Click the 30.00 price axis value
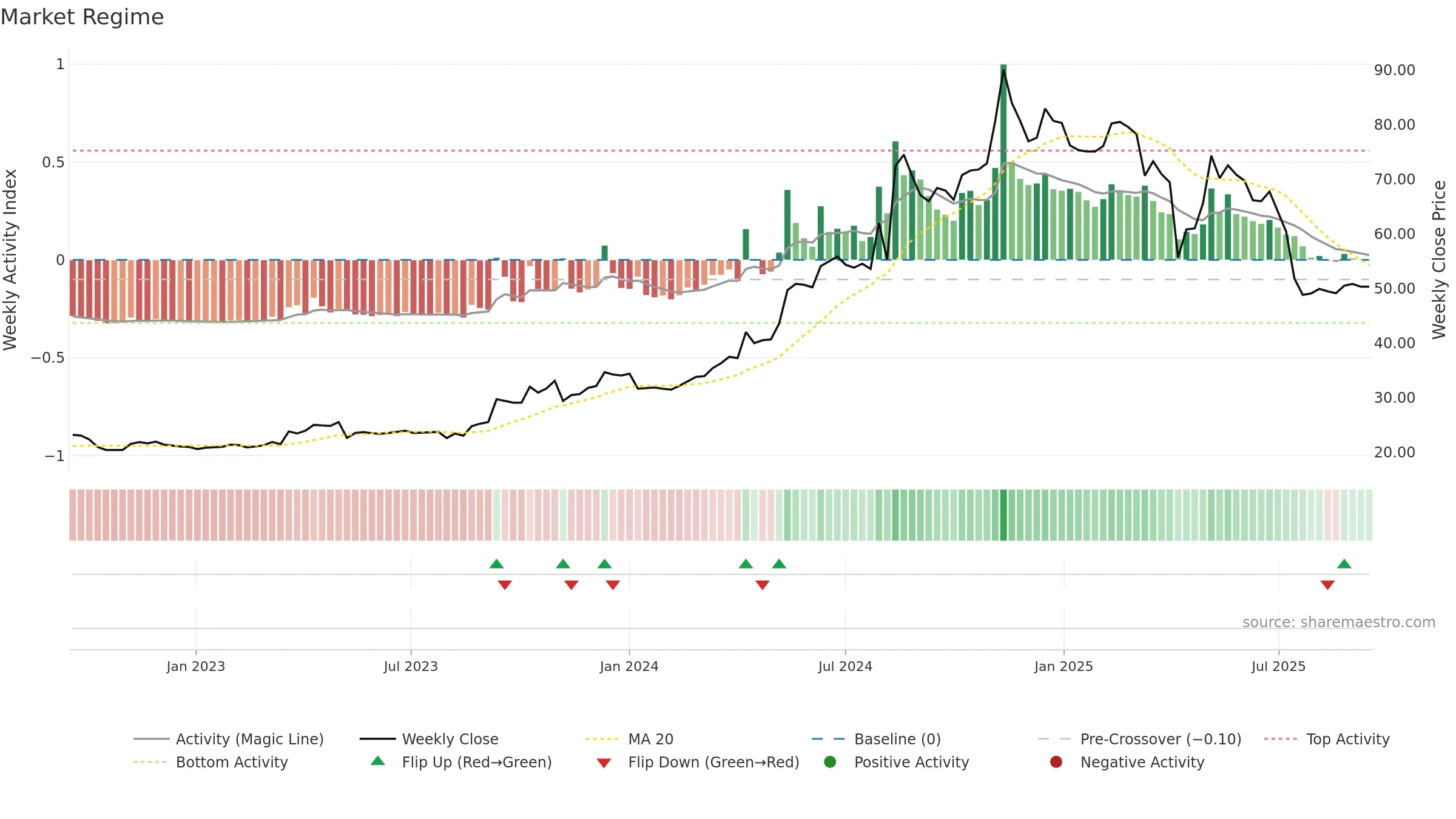The width and height of the screenshot is (1456, 819). [1395, 398]
